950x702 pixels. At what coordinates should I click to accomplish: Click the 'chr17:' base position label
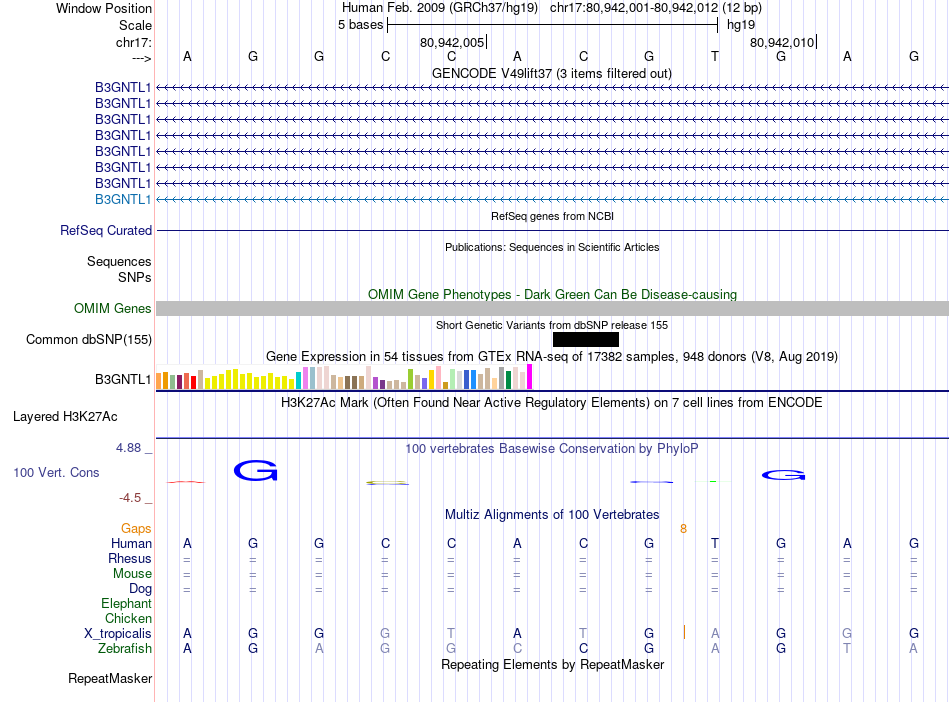click(x=134, y=42)
